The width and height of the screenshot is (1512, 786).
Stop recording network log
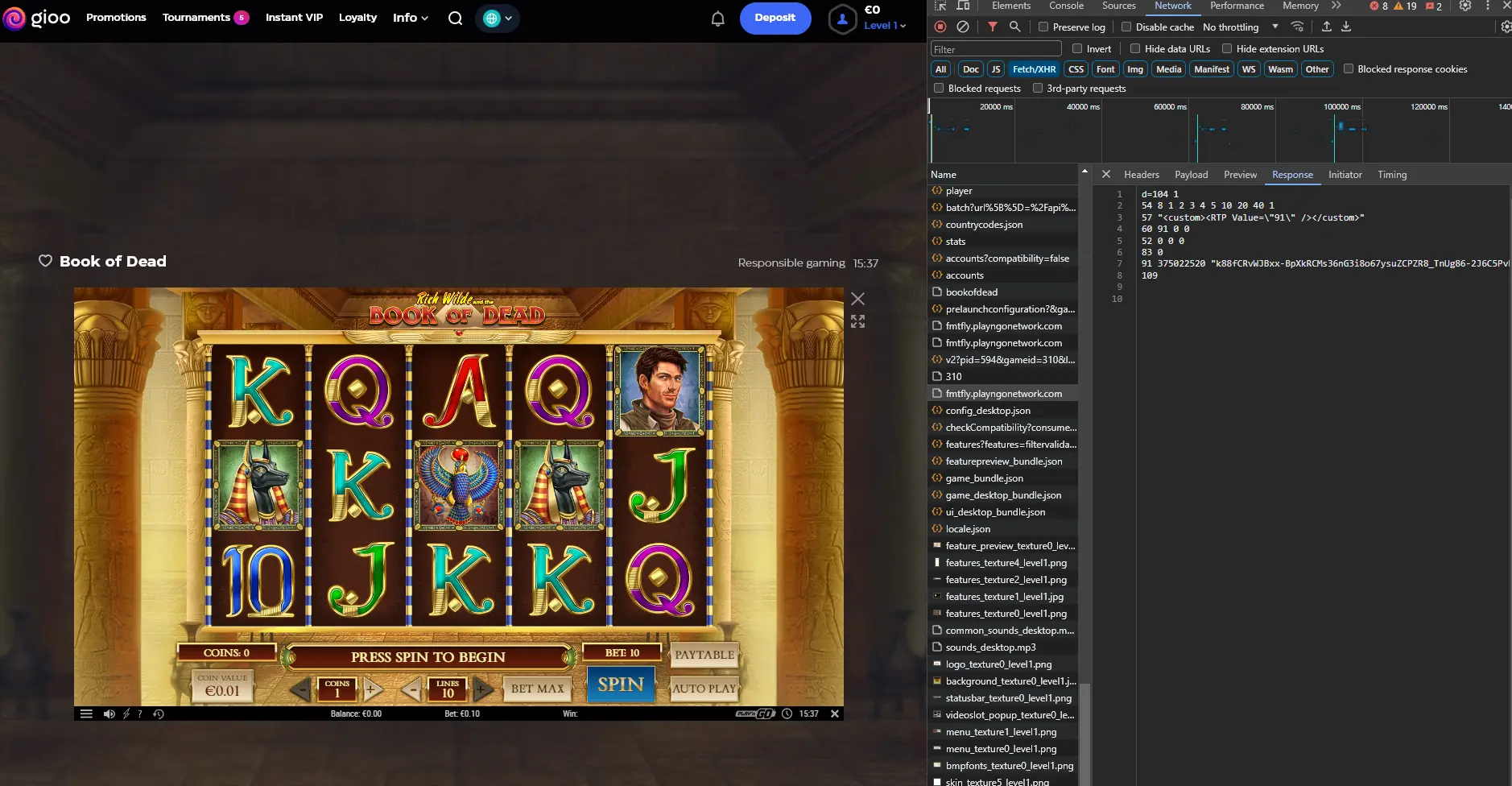[x=940, y=27]
